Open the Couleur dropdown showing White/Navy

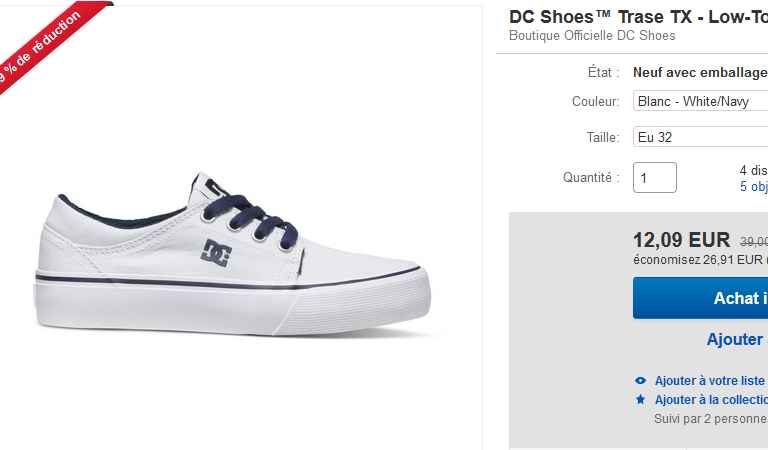click(x=700, y=101)
